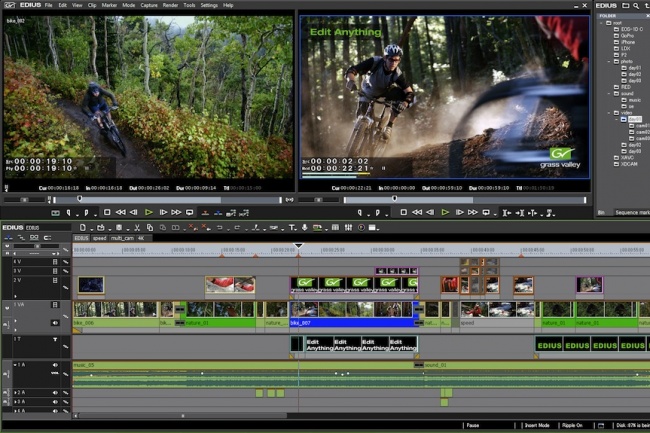
Task: Open the Marker menu
Action: coord(109,5)
